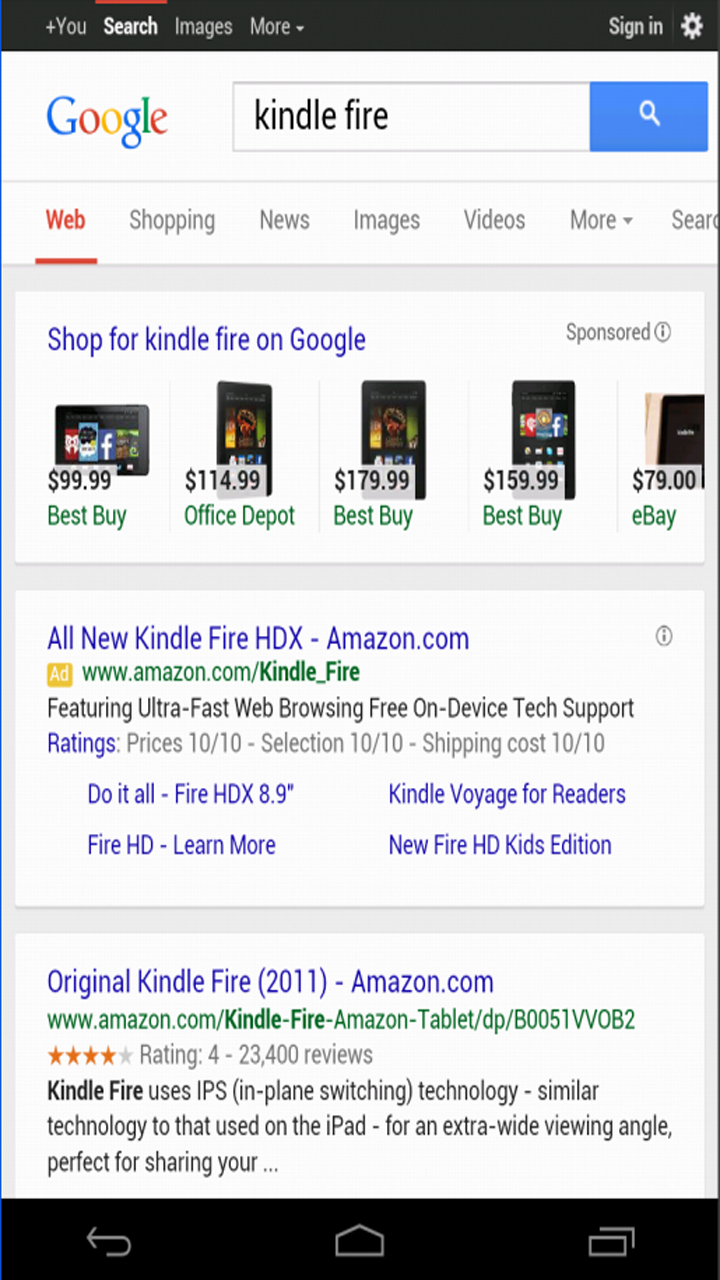Screen dimensions: 720x1280
Task: Tap the Android back navigation icon
Action: (x=108, y=1241)
